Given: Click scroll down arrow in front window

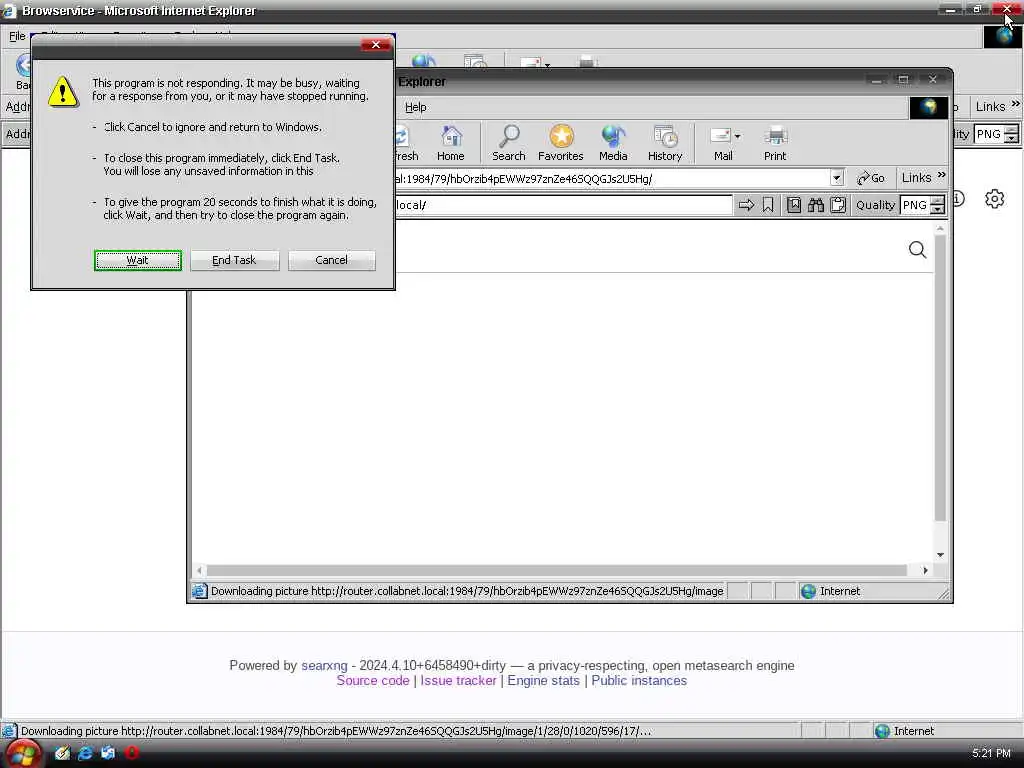Looking at the screenshot, I should (x=940, y=555).
